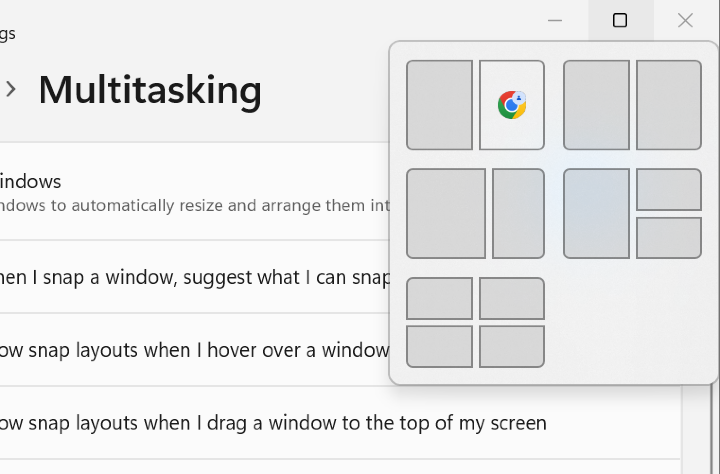Image resolution: width=720 pixels, height=474 pixels.
Task: Select the tall left zone of the three-zone layout
Action: tap(596, 213)
